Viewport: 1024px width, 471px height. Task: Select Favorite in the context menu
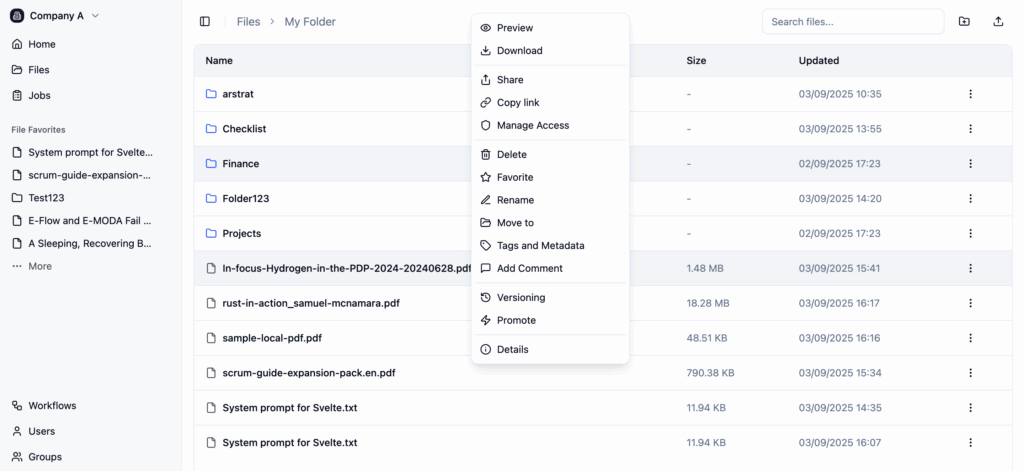550,177
